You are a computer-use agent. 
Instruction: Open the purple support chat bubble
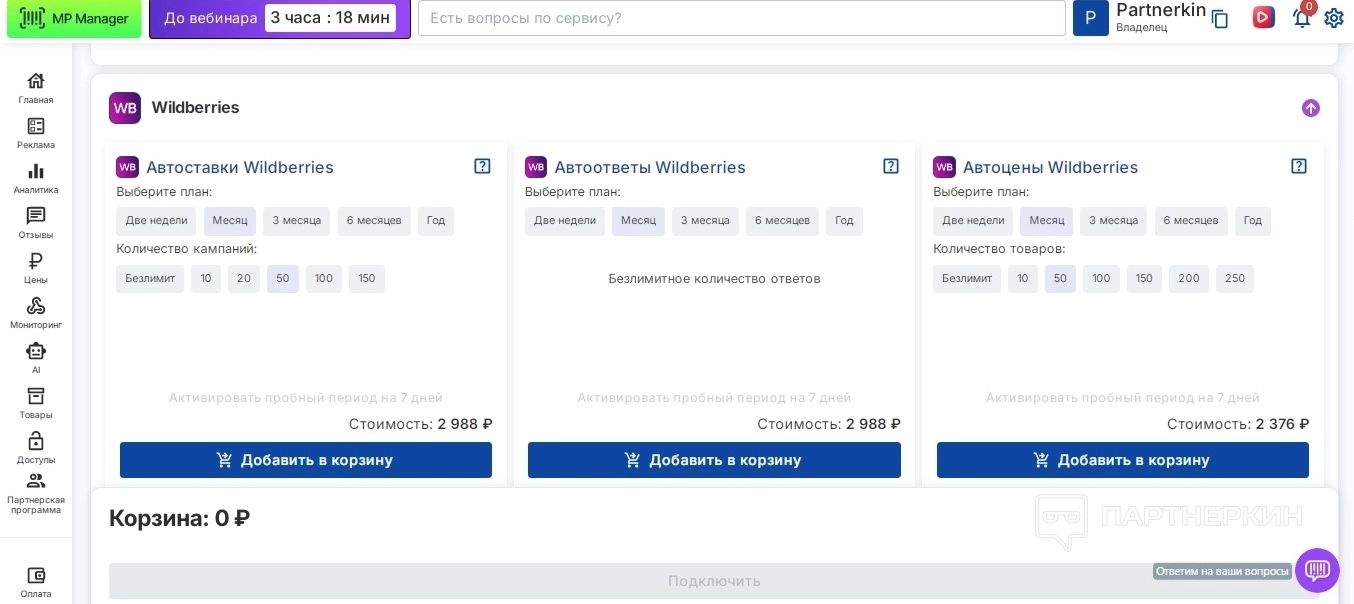(1317, 570)
